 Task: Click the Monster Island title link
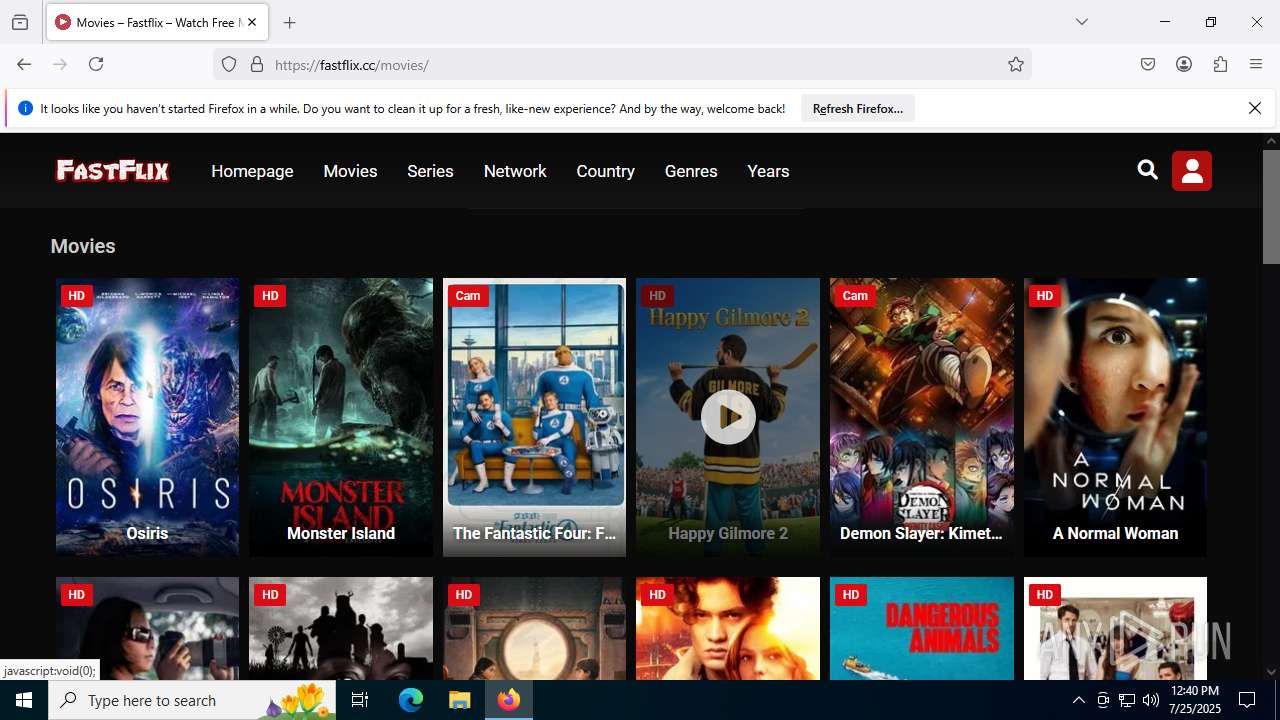pyautogui.click(x=341, y=533)
